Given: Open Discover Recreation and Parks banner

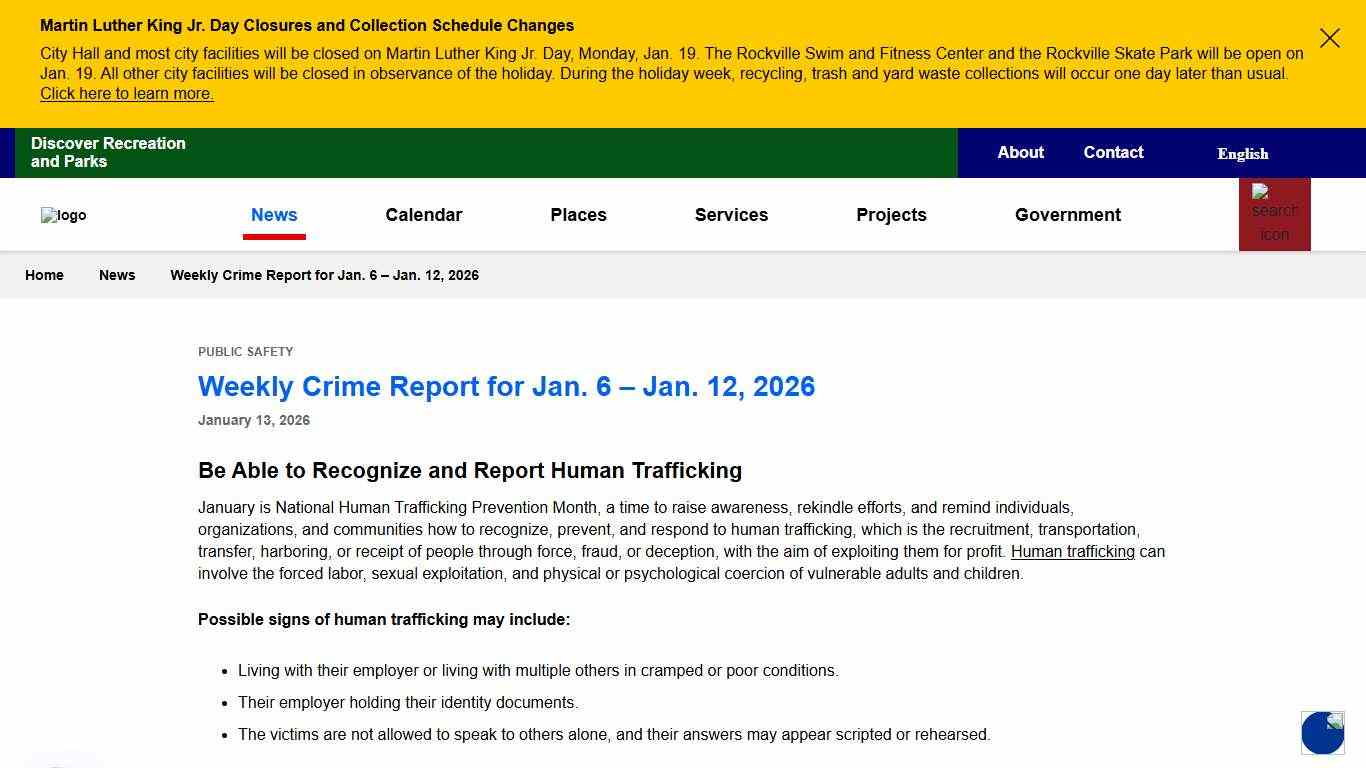Looking at the screenshot, I should [x=108, y=152].
